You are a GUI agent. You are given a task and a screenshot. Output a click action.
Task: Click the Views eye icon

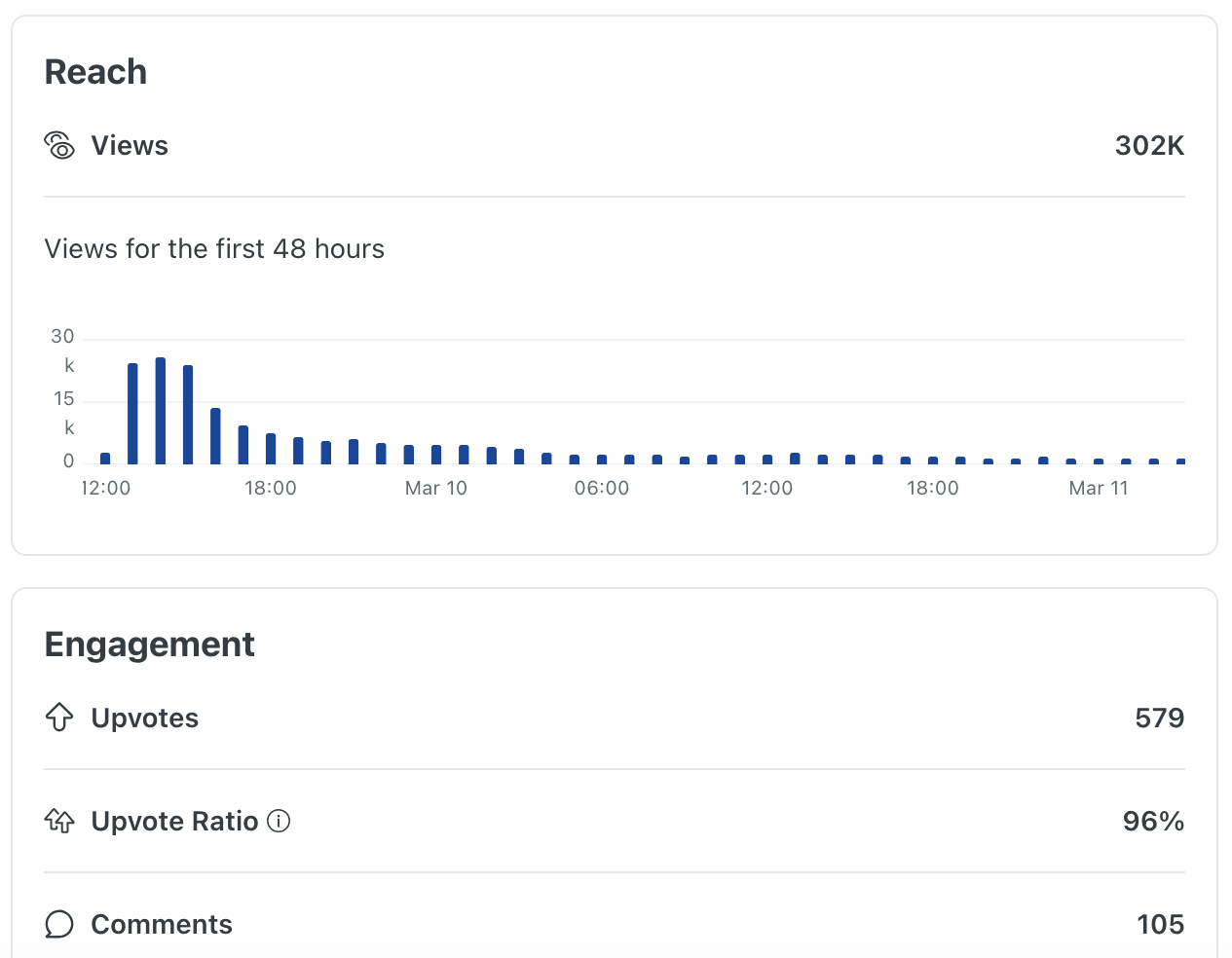[x=59, y=145]
